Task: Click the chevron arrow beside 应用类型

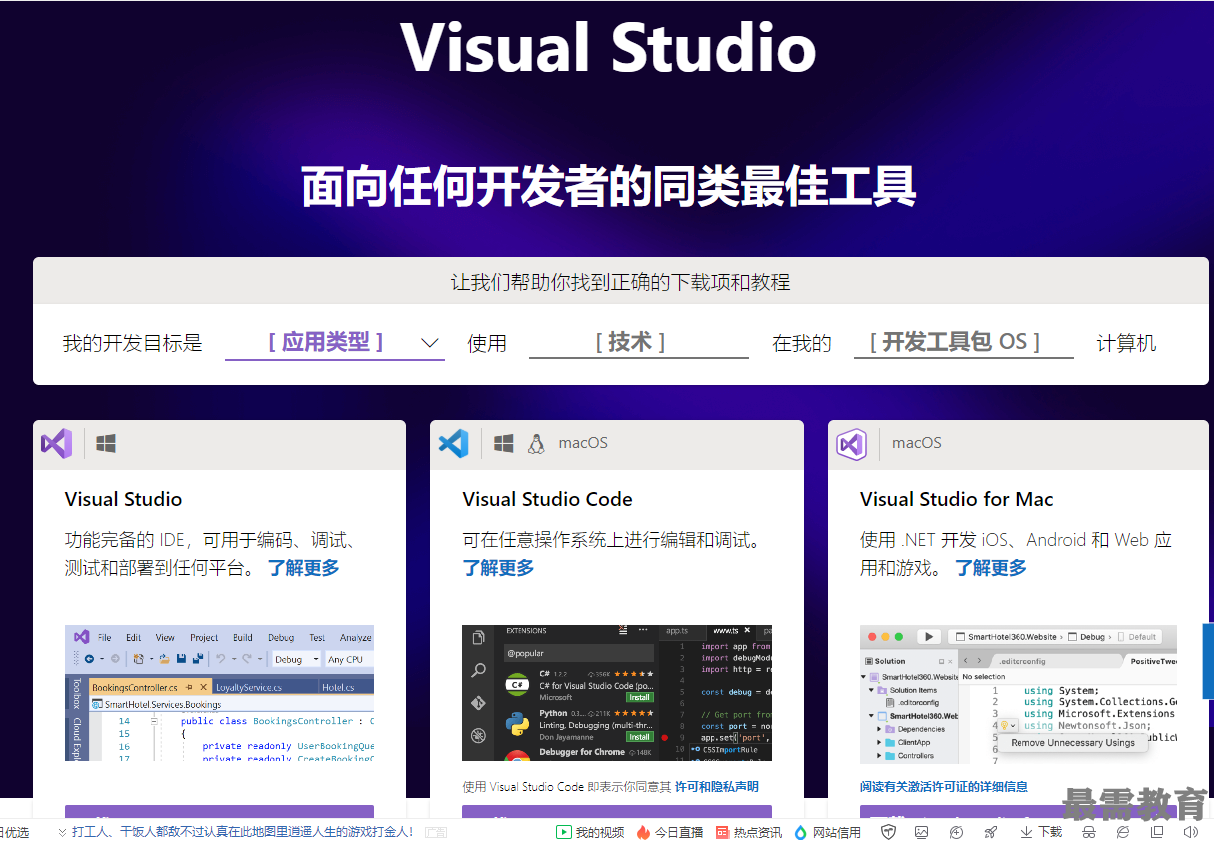Action: [x=430, y=343]
